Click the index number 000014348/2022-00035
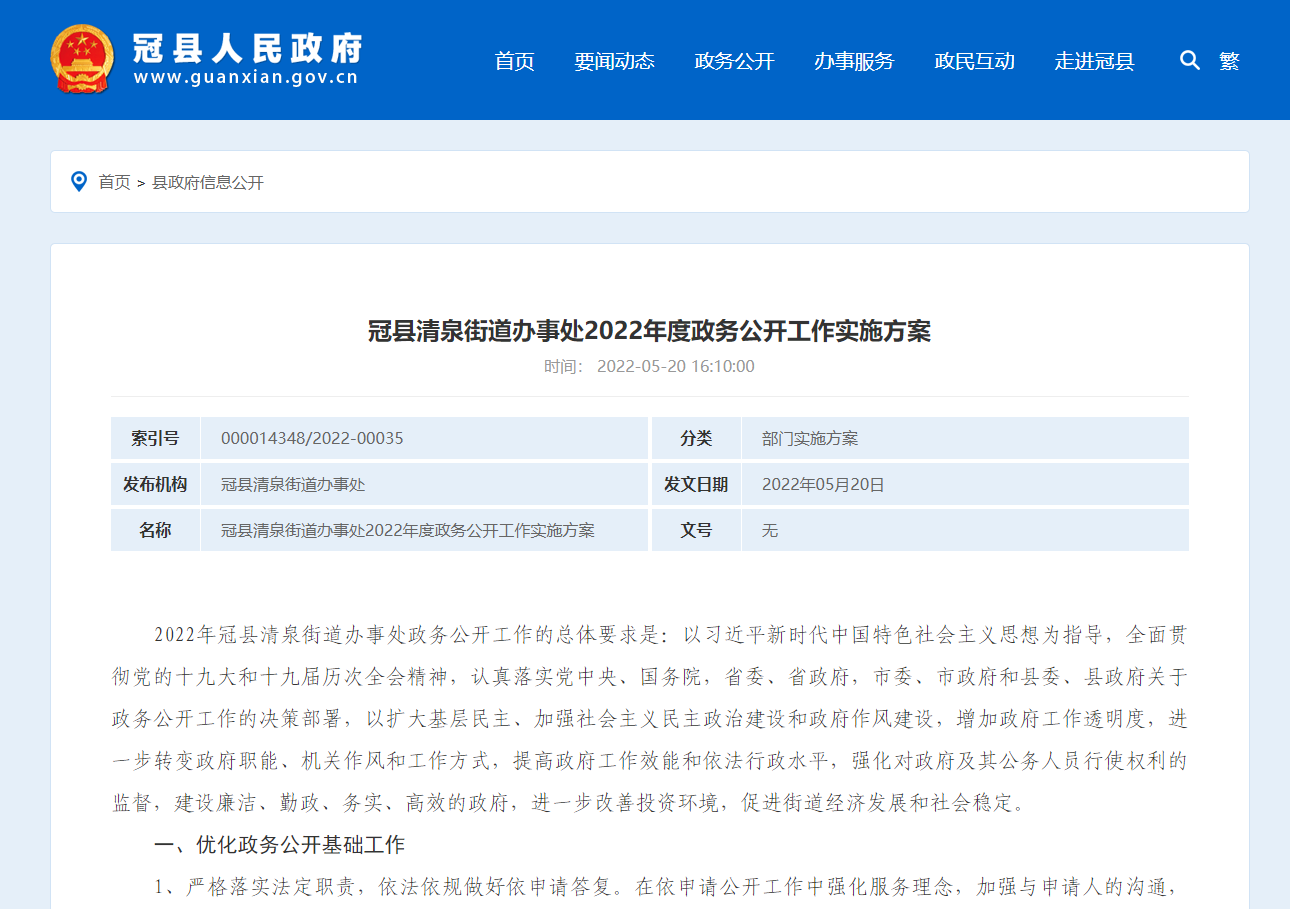Image resolution: width=1290 pixels, height=909 pixels. [312, 438]
